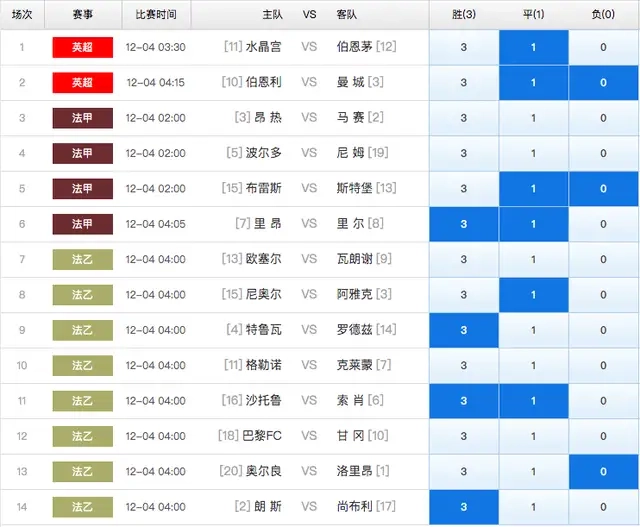
Task: Click the 比赛时间 column header
Action: coord(156,15)
